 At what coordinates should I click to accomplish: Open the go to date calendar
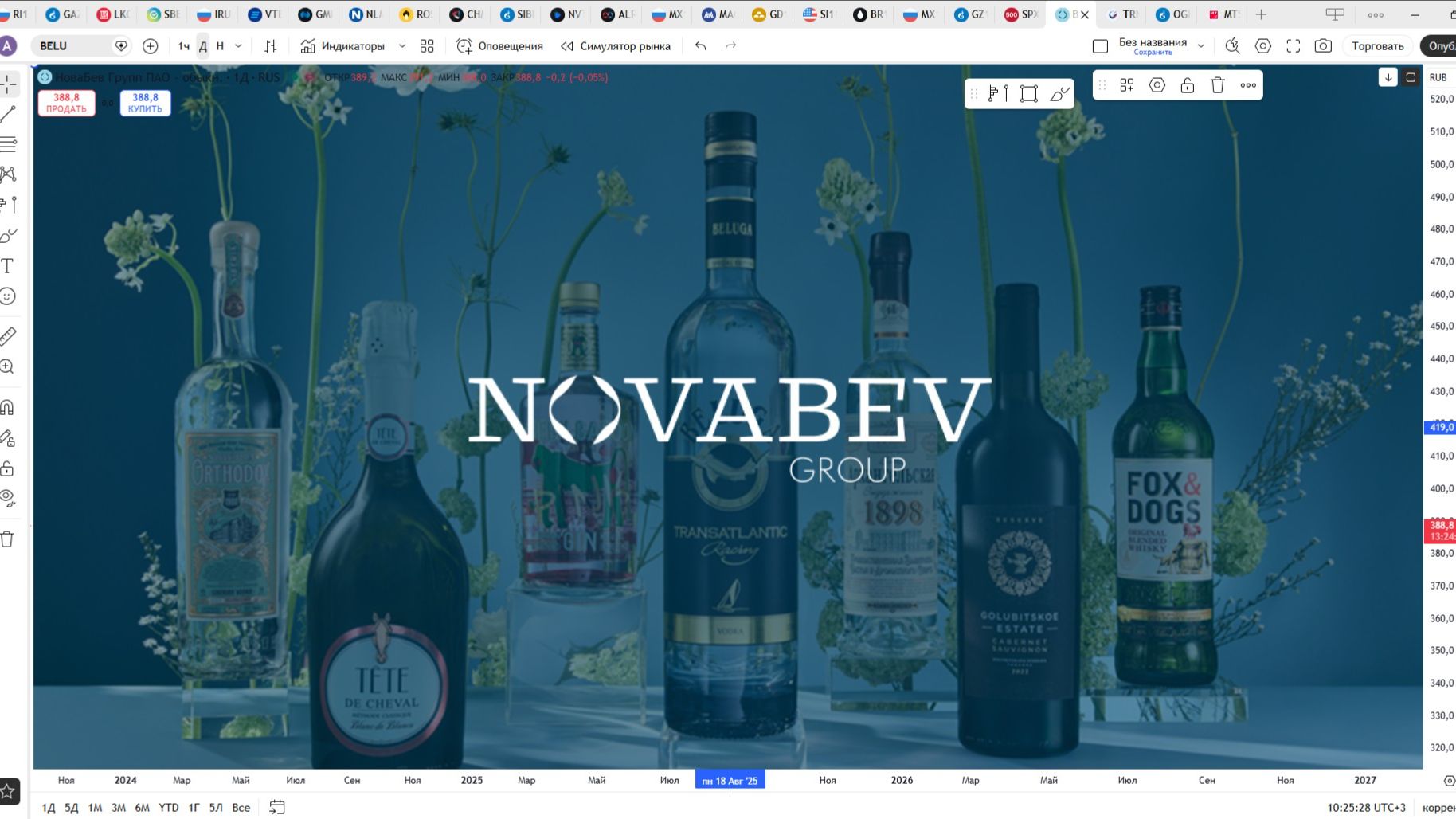277,808
